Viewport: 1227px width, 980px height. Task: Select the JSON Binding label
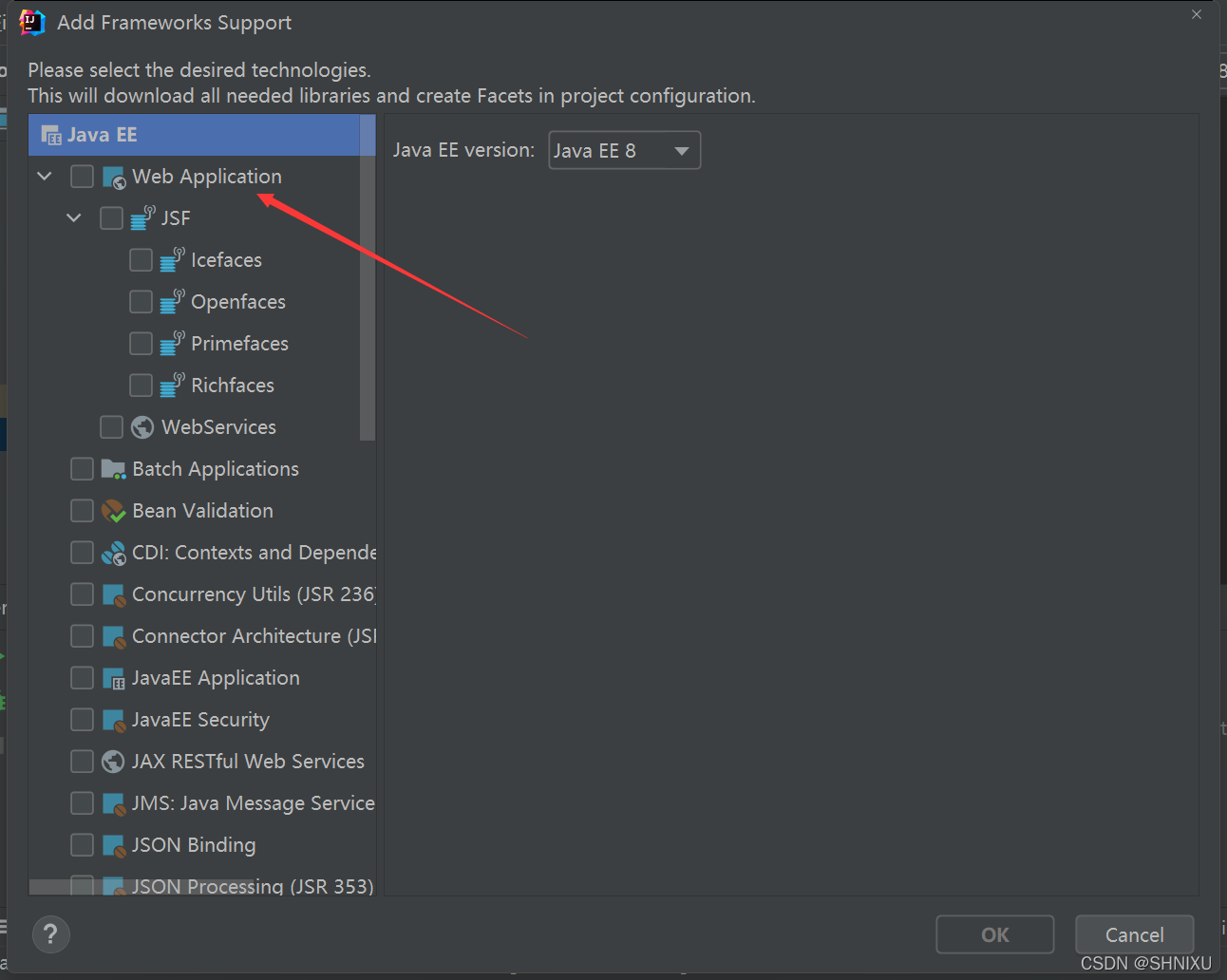(194, 845)
